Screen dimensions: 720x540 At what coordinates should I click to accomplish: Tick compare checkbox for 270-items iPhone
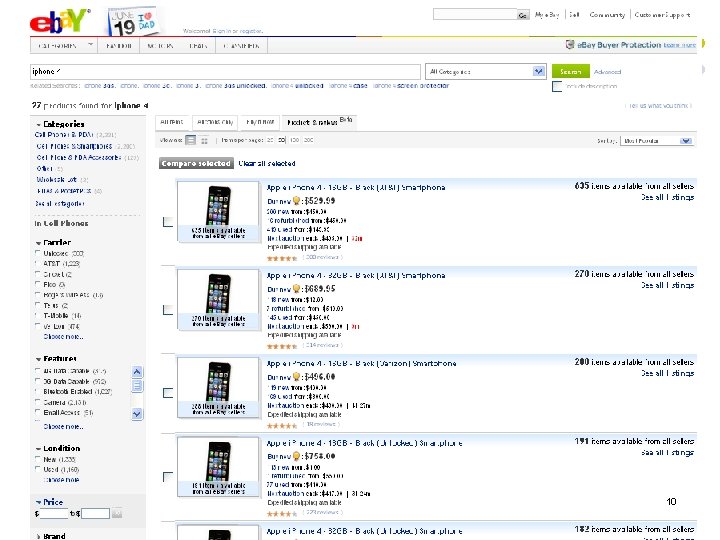(x=168, y=310)
